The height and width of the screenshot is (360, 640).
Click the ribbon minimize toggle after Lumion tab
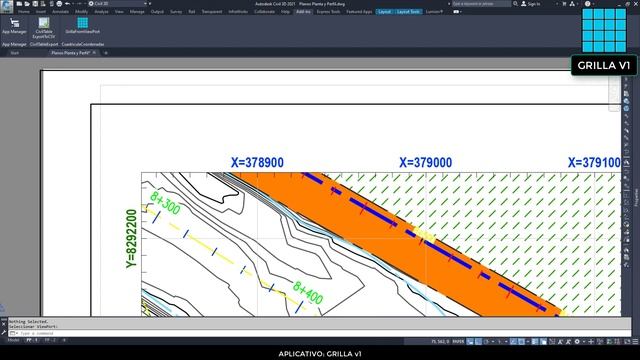pyautogui.click(x=457, y=12)
